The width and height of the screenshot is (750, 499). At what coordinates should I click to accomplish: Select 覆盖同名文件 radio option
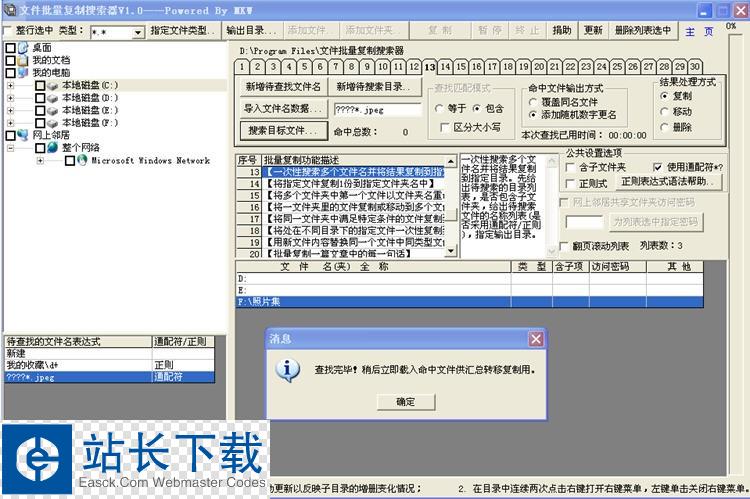[x=533, y=102]
